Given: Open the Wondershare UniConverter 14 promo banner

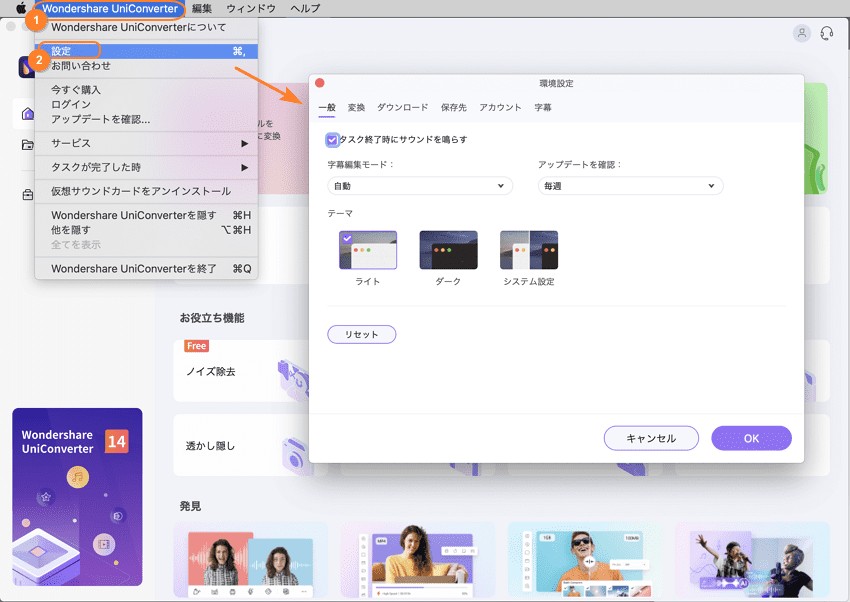Looking at the screenshot, I should [78, 497].
